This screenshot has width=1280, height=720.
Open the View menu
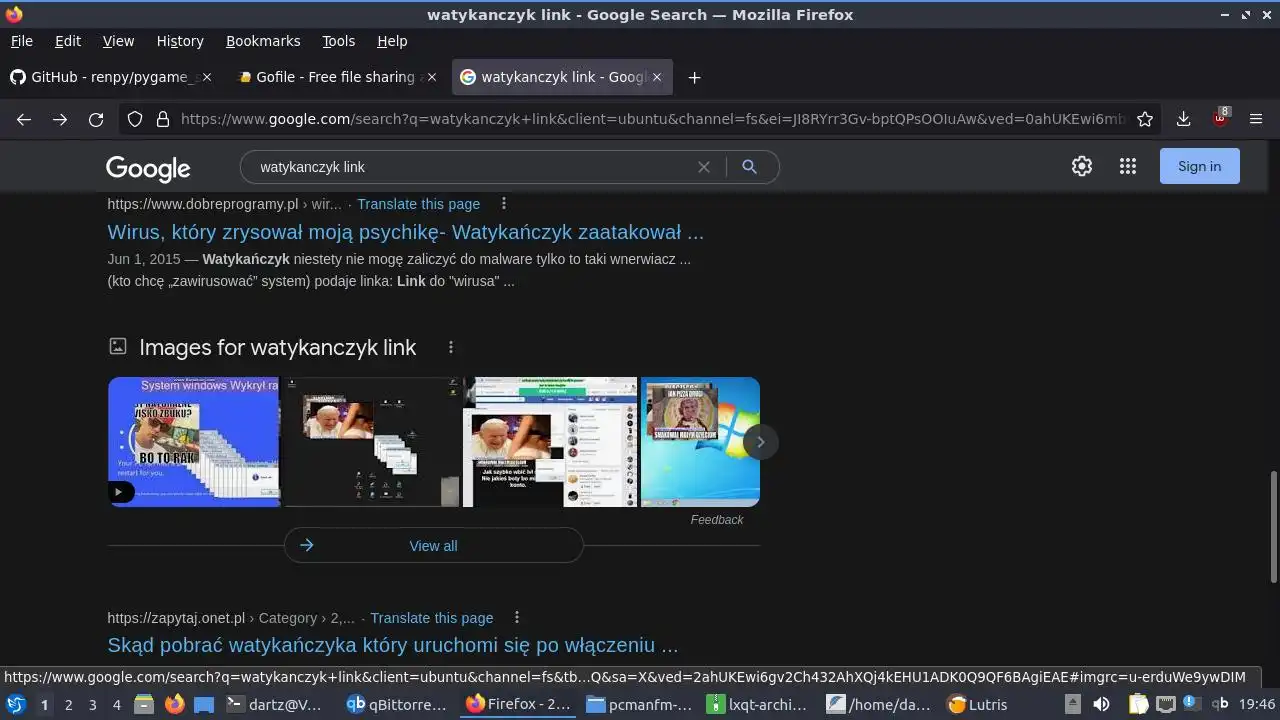(118, 41)
